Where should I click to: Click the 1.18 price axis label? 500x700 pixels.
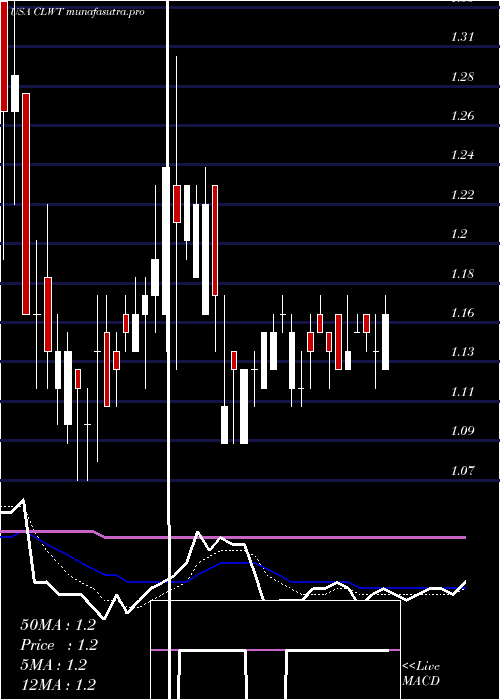click(462, 274)
